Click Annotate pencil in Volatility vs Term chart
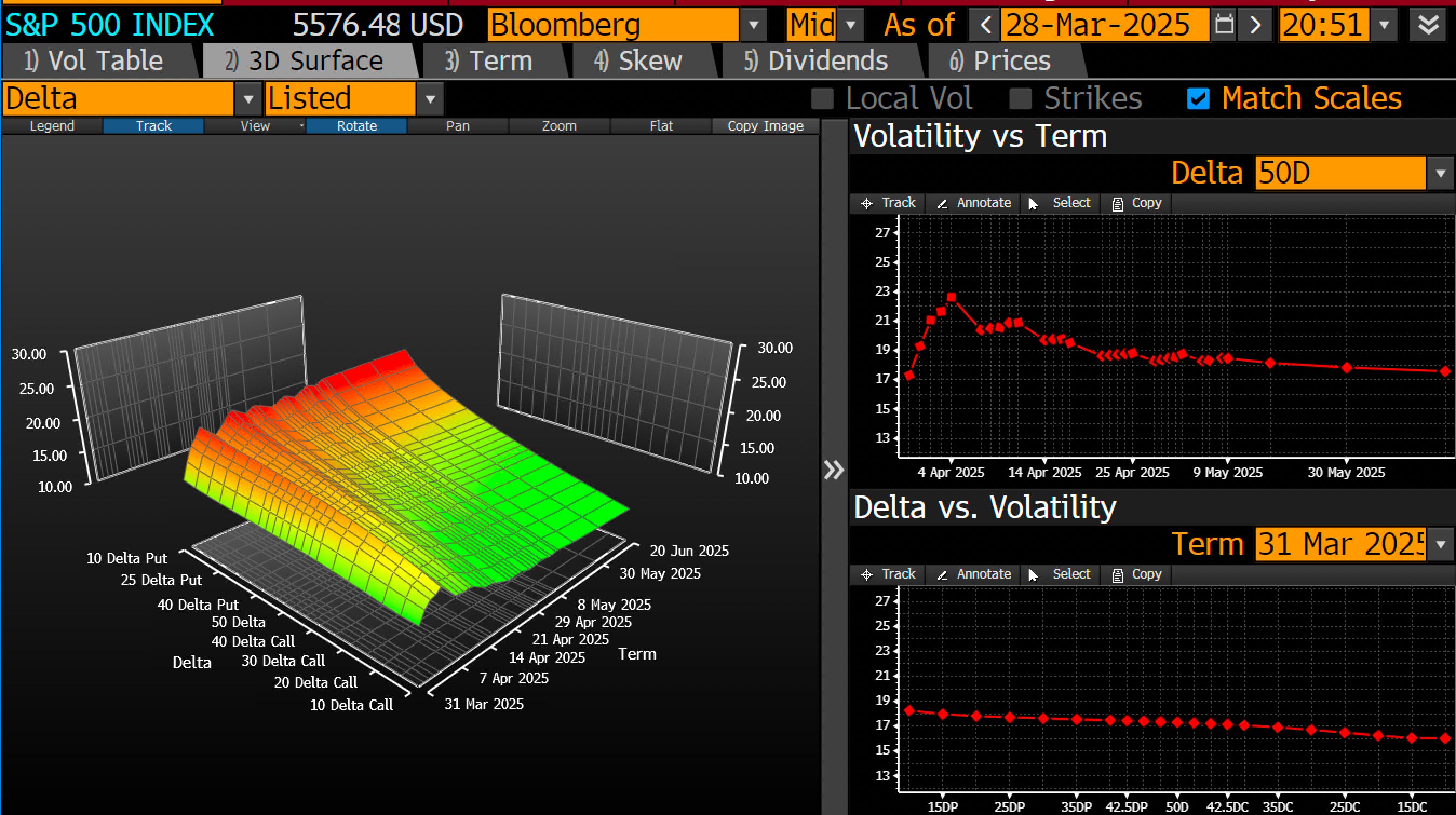This screenshot has width=1456, height=815. point(974,203)
